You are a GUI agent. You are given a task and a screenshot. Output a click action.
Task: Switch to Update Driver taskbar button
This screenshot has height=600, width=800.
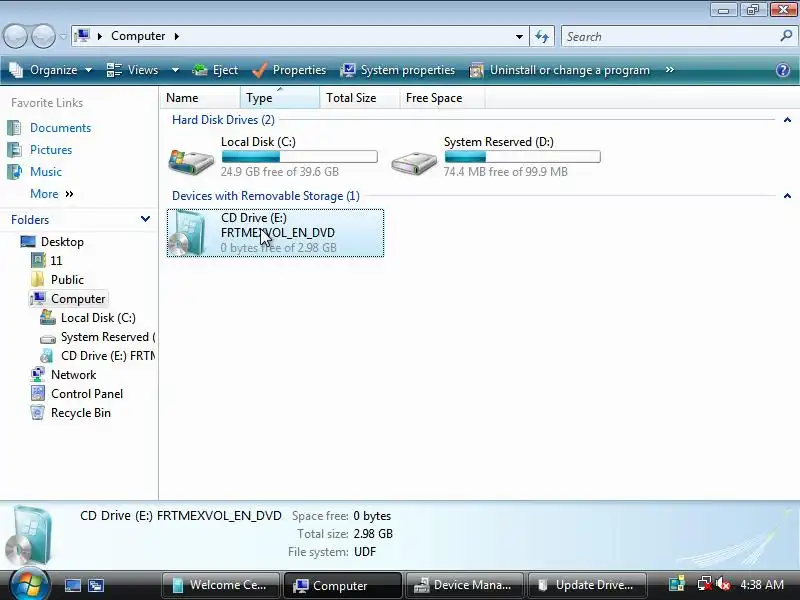(587, 585)
